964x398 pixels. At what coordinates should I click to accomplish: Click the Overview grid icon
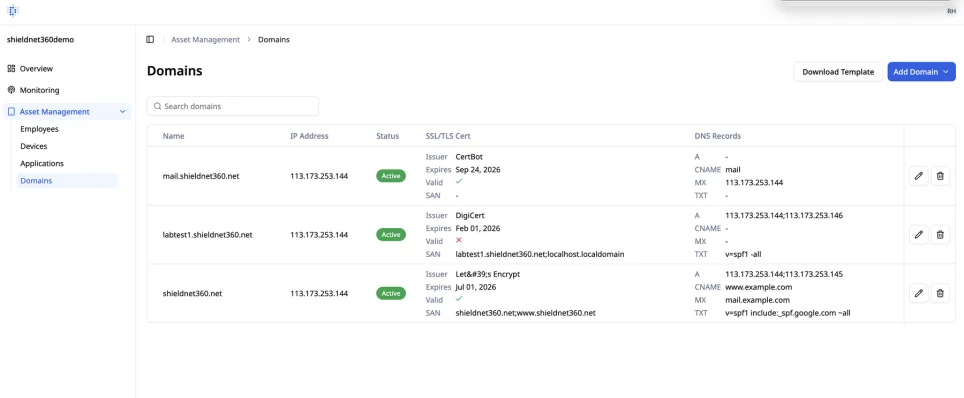pos(11,68)
